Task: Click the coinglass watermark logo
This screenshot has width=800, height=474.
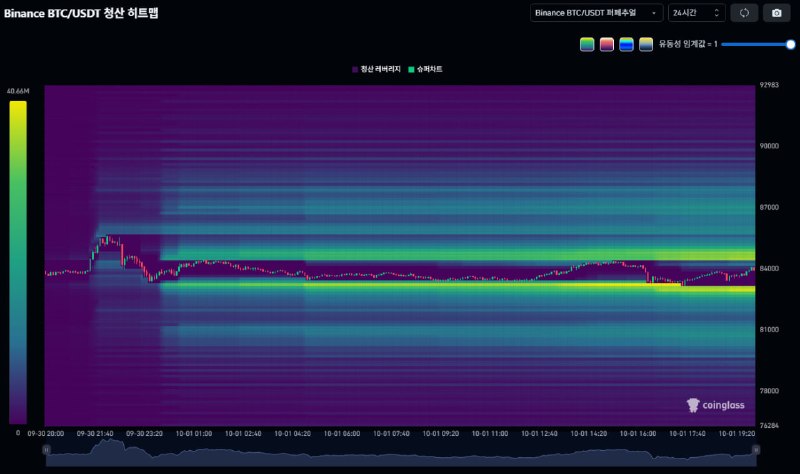Action: pyautogui.click(x=715, y=405)
